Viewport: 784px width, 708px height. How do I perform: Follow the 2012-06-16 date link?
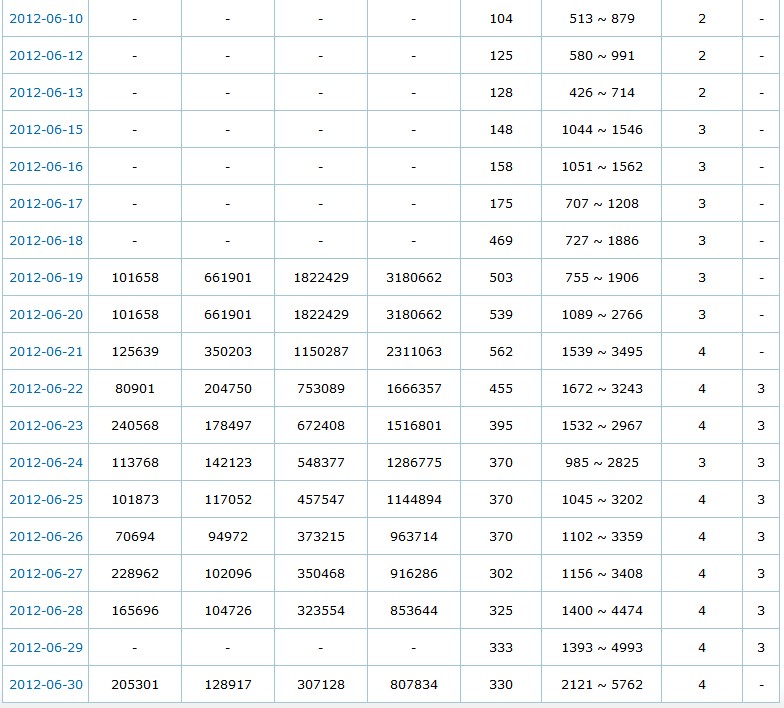(46, 167)
